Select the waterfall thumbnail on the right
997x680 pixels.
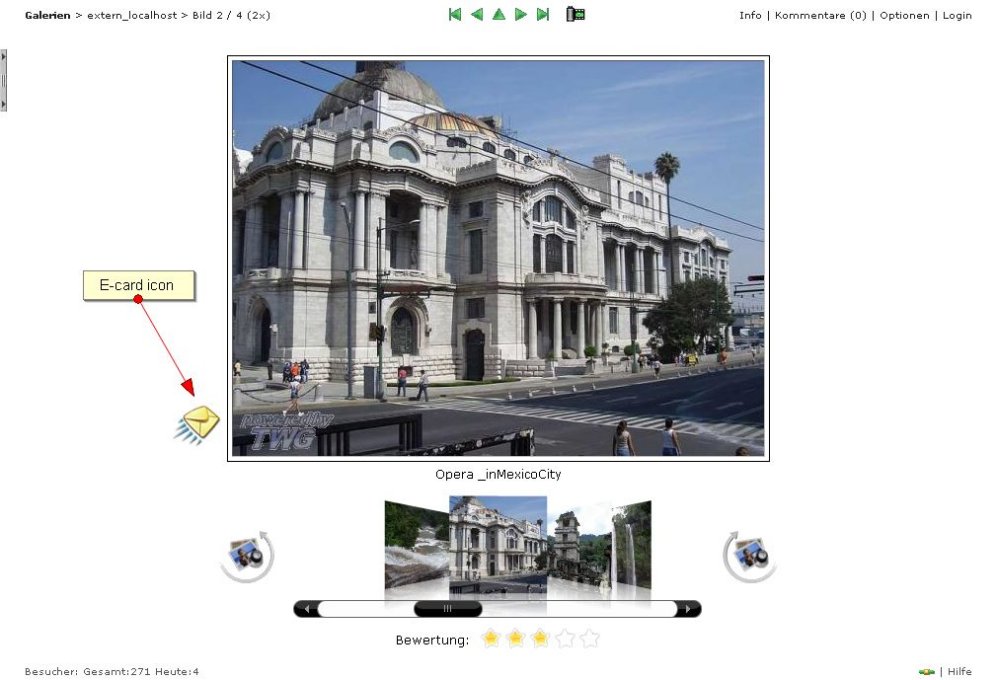coord(631,550)
